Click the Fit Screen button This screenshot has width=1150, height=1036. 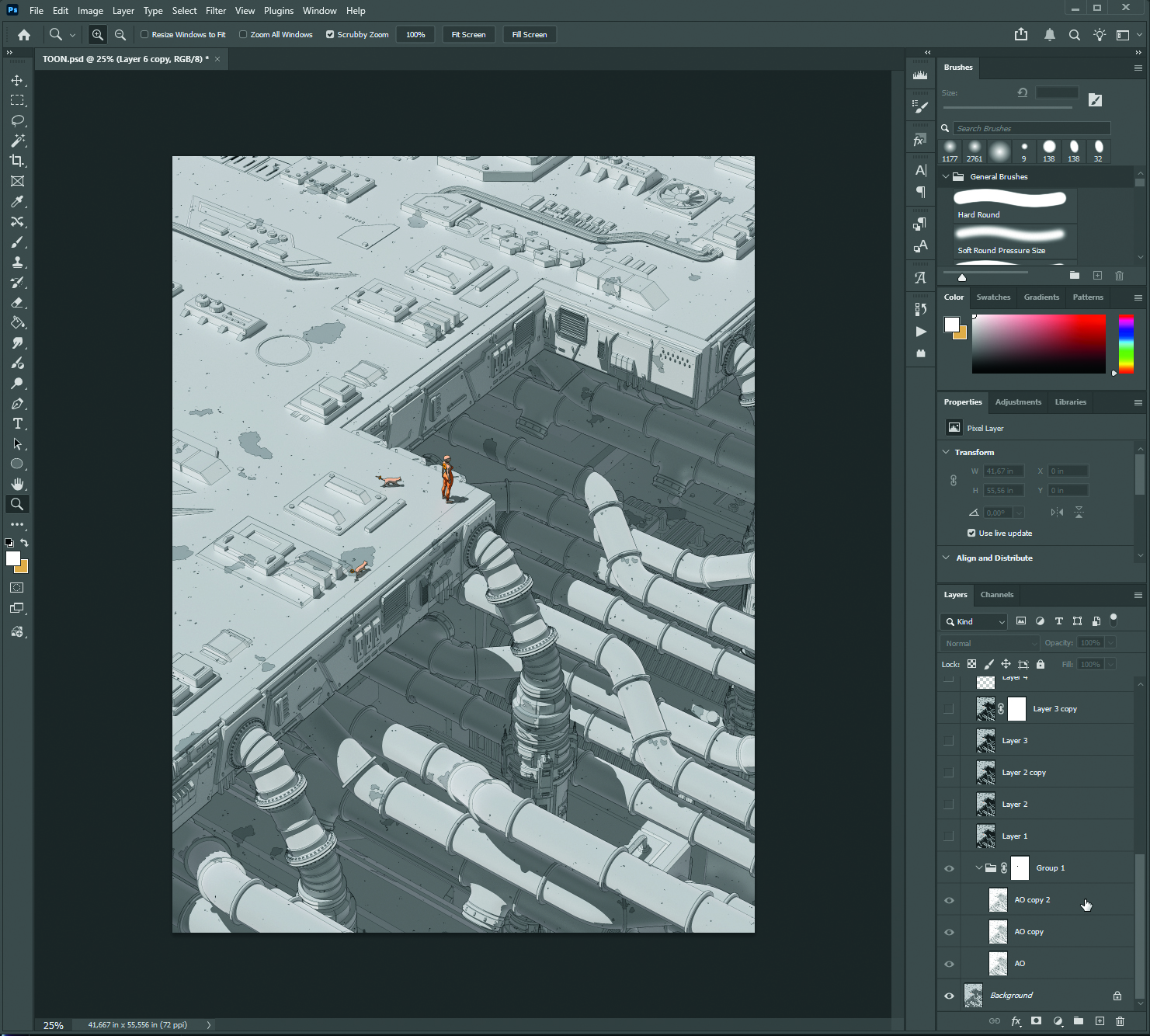[468, 35]
